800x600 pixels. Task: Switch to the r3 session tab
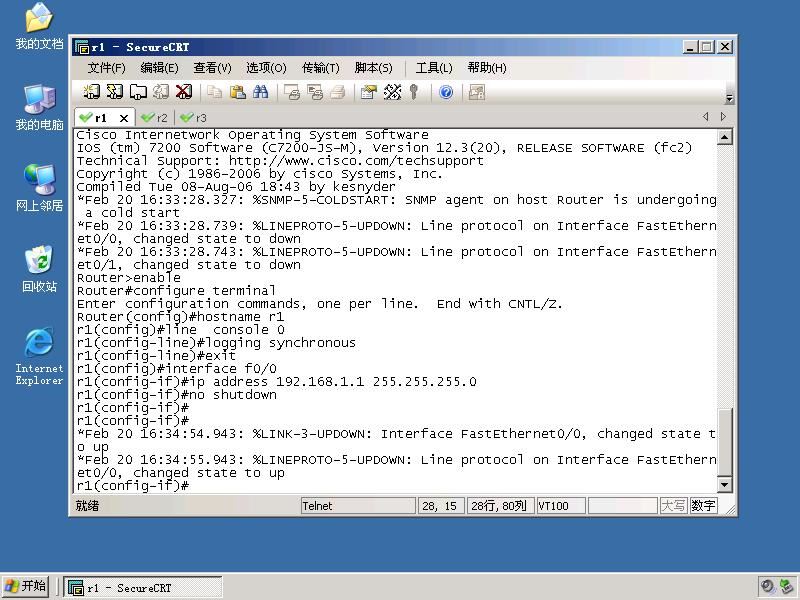point(194,118)
